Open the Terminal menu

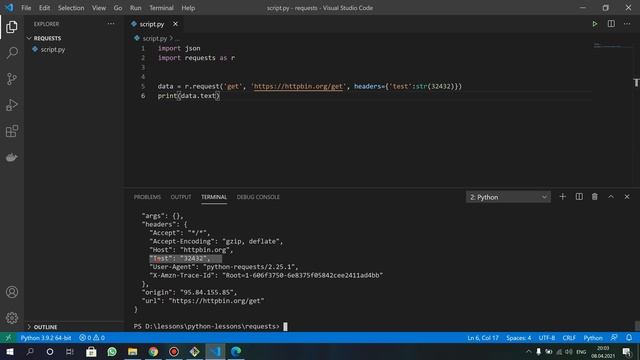(x=161, y=8)
